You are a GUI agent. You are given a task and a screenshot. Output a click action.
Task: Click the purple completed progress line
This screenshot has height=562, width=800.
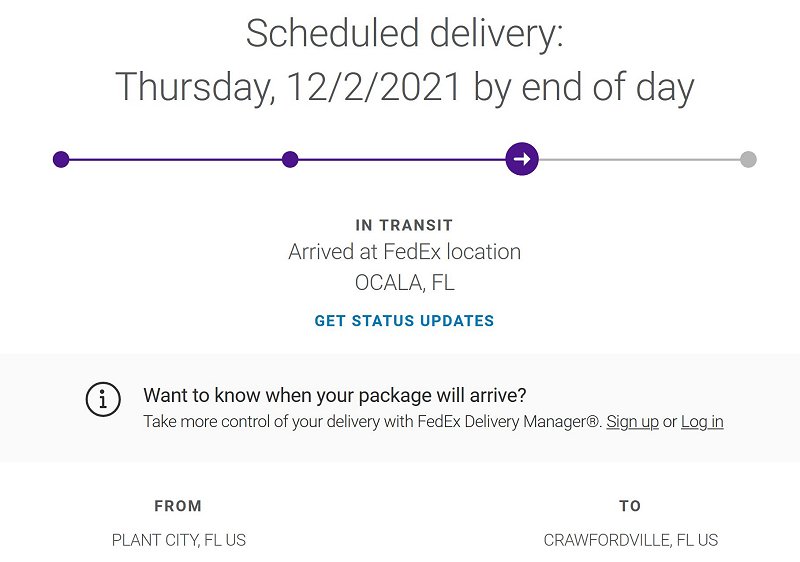point(283,160)
